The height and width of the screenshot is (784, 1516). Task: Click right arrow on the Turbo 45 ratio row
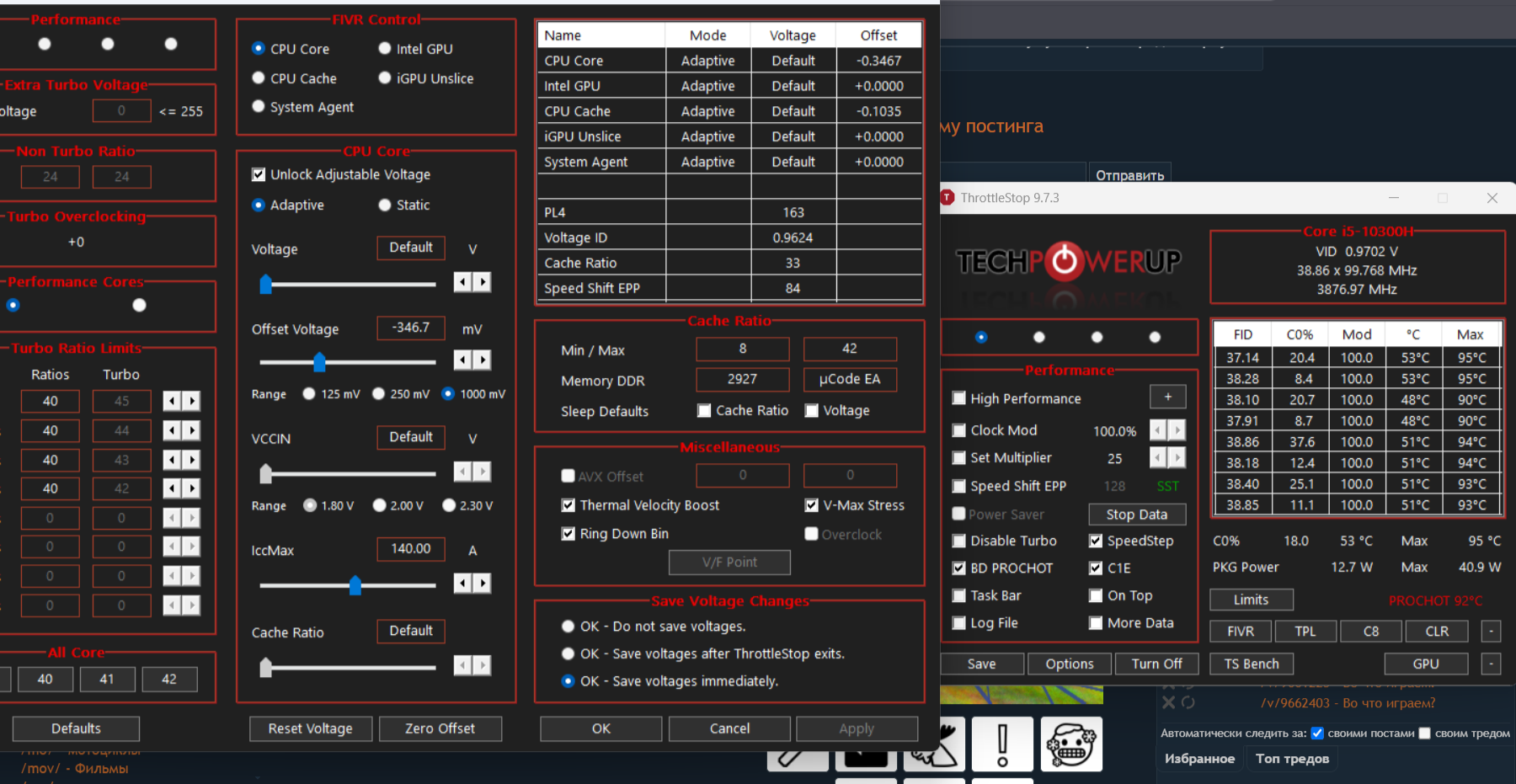(192, 401)
